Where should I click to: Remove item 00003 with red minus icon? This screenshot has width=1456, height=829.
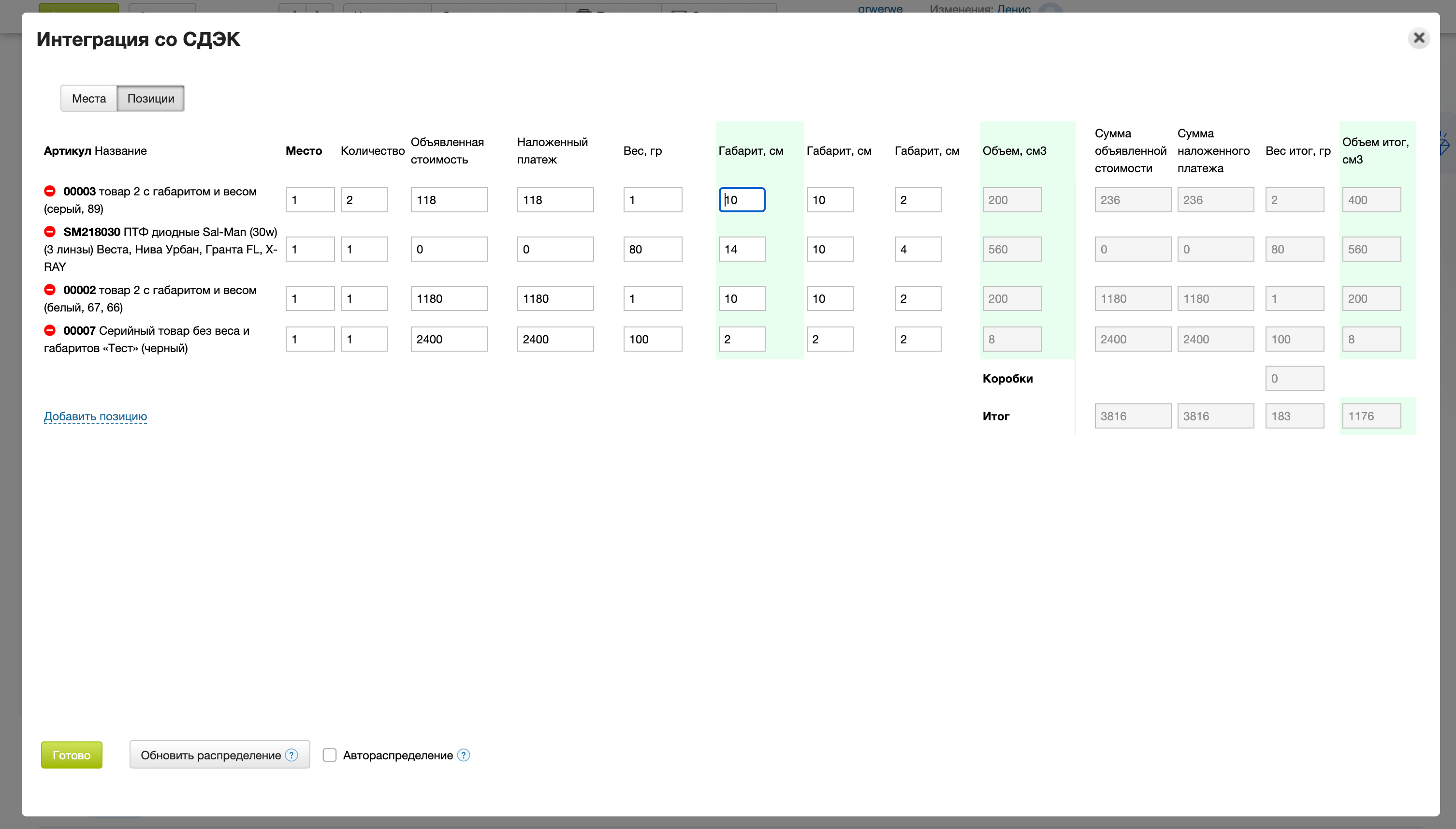point(50,191)
